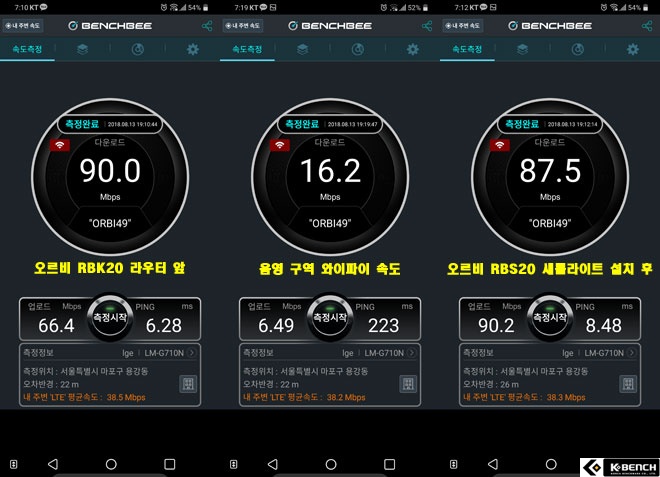Image resolution: width=660 pixels, height=477 pixels.
Task: Open stacked-layers tab in 87.5 Mbps screen
Action: [x=522, y=49]
